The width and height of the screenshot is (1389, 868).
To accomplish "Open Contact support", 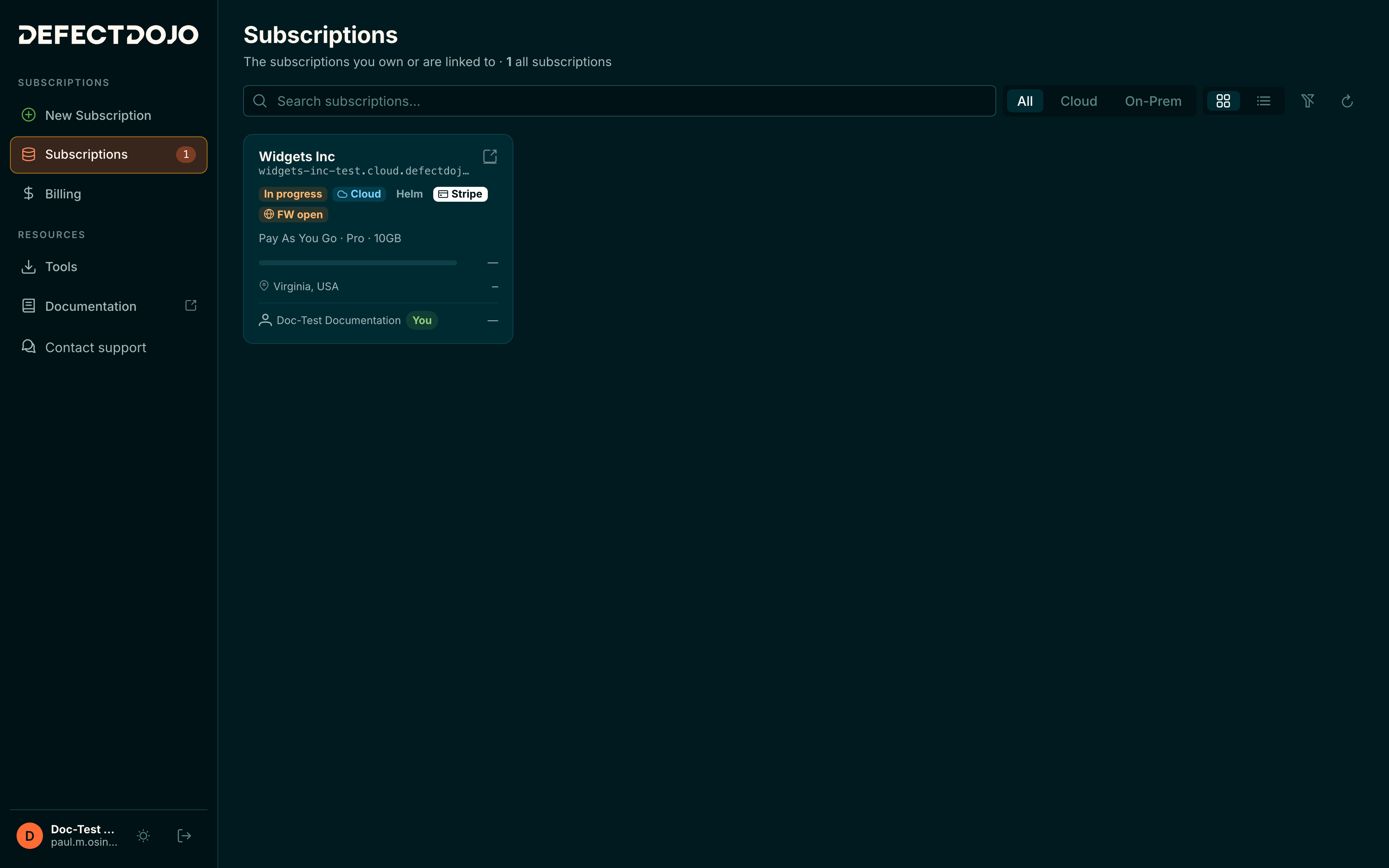I will pos(108,347).
